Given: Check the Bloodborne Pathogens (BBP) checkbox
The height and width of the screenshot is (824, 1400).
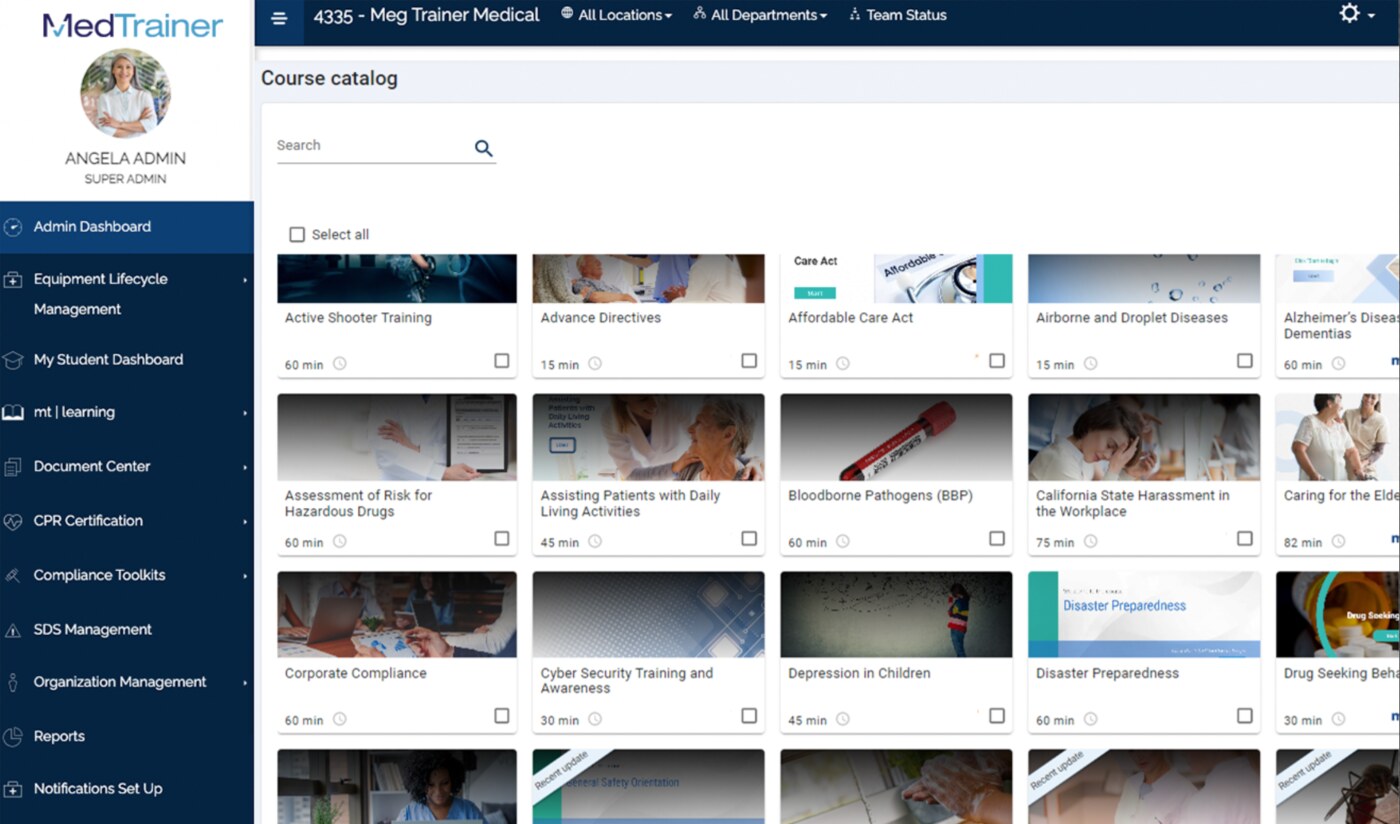Looking at the screenshot, I should [x=997, y=539].
